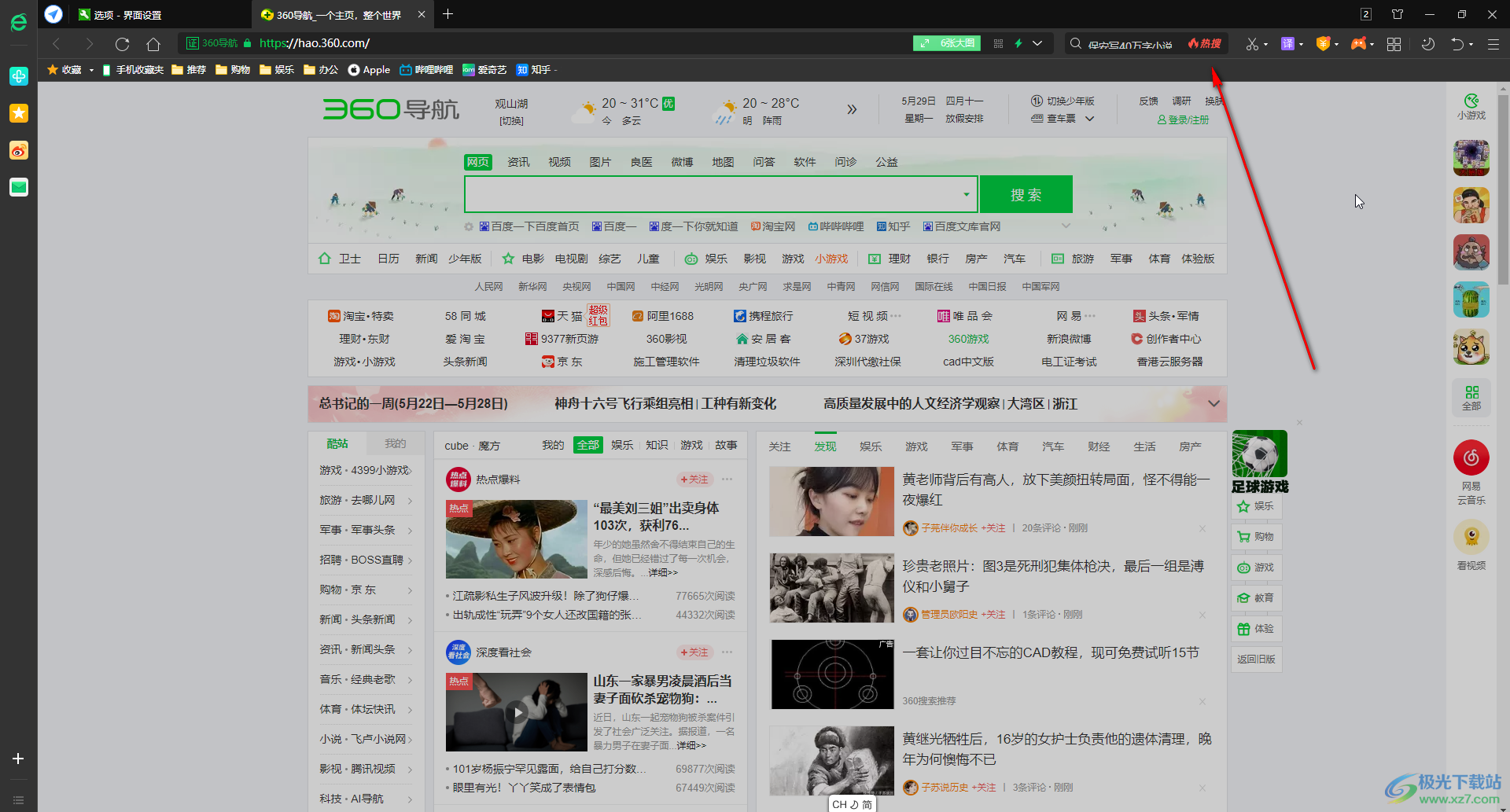Open 全部 grid icon in right panel

coord(1471,398)
